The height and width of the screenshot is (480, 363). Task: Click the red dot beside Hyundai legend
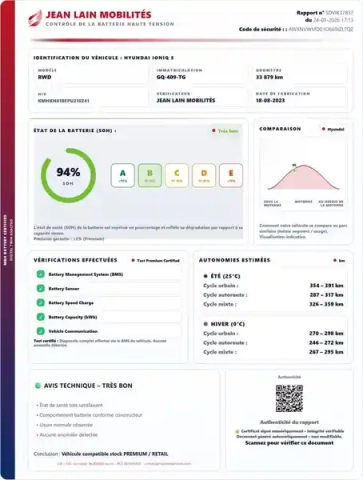click(323, 129)
